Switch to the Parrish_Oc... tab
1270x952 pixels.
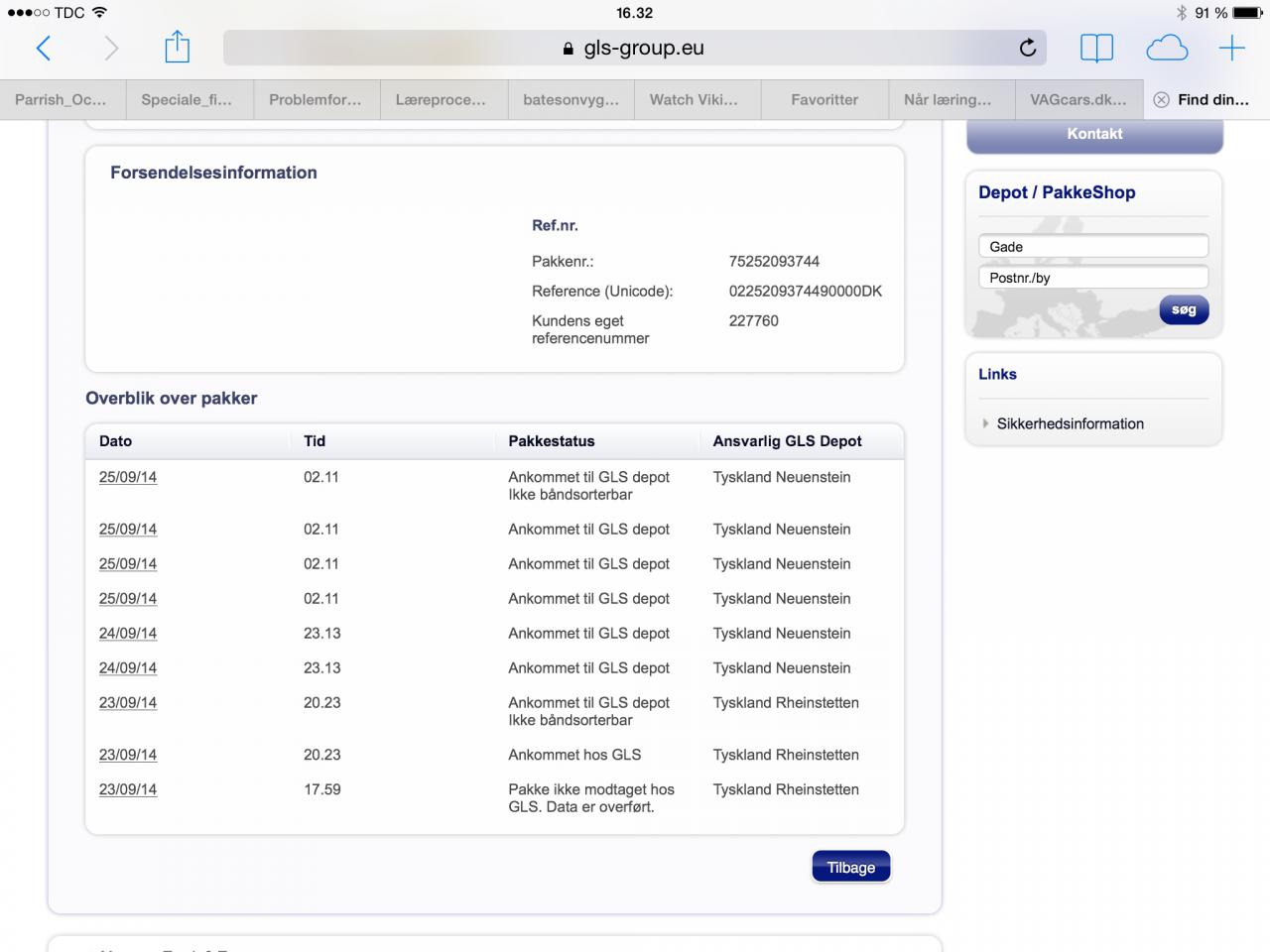click(x=62, y=100)
